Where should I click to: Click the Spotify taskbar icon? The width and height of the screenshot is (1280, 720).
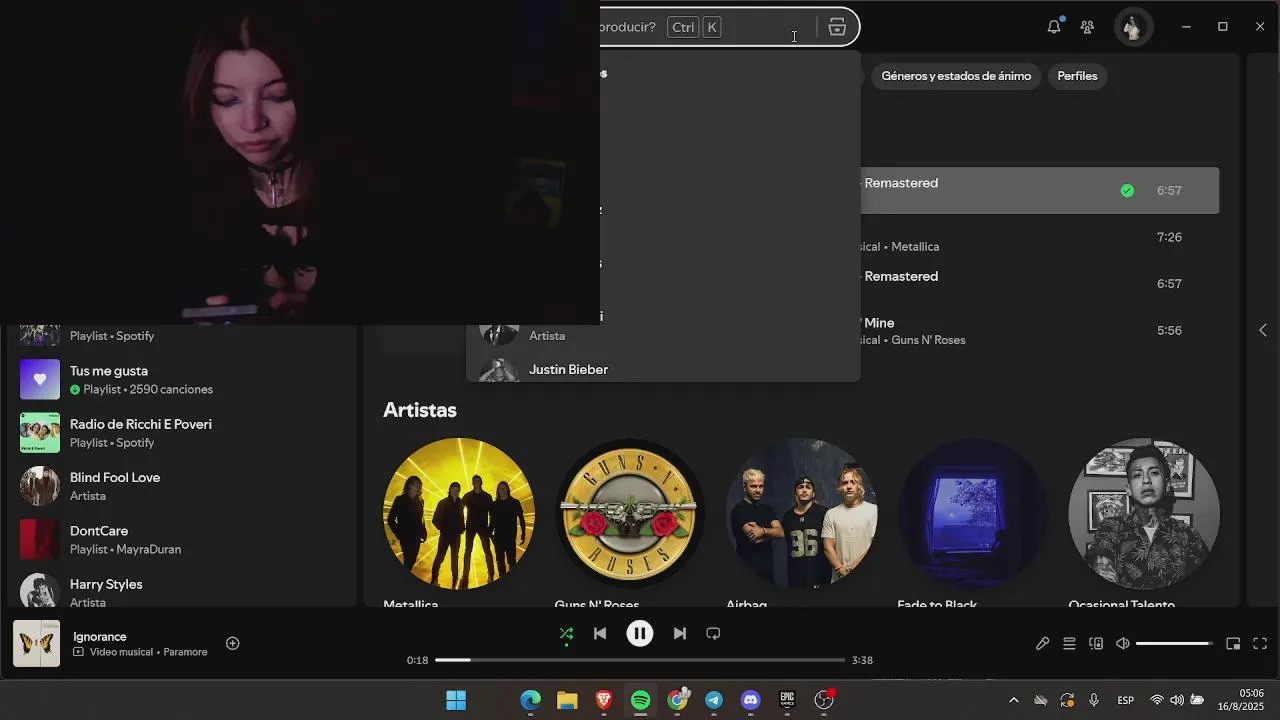pos(641,700)
